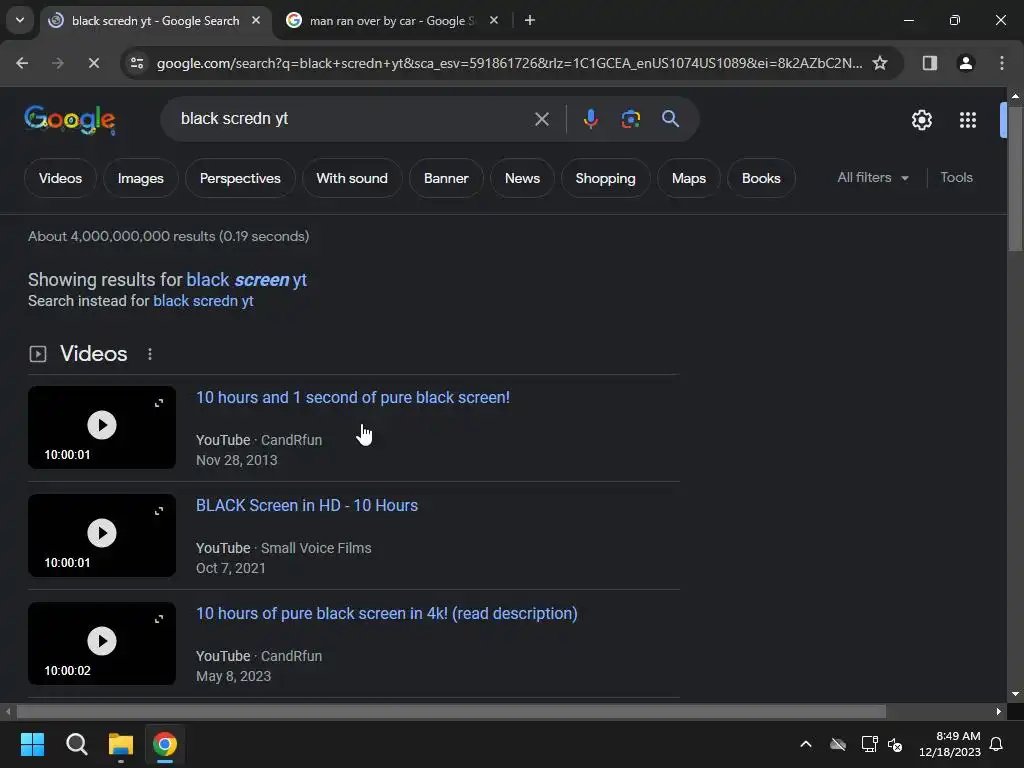Filter results by Shopping
The image size is (1024, 768).
pyautogui.click(x=605, y=178)
